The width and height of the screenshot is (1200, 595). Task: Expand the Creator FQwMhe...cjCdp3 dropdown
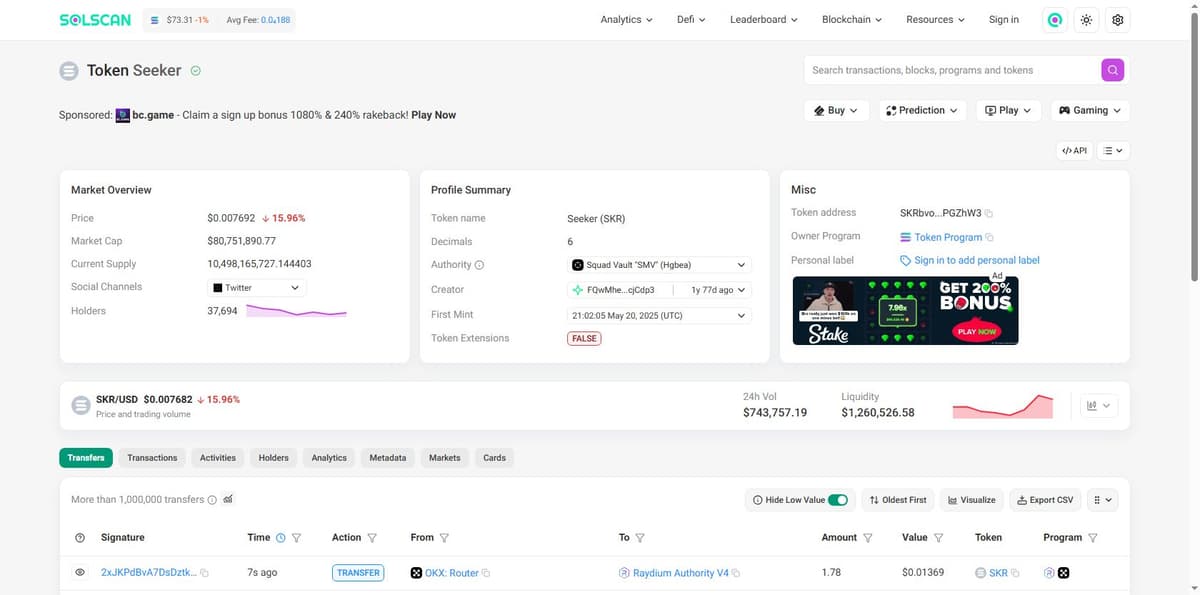pyautogui.click(x=659, y=290)
